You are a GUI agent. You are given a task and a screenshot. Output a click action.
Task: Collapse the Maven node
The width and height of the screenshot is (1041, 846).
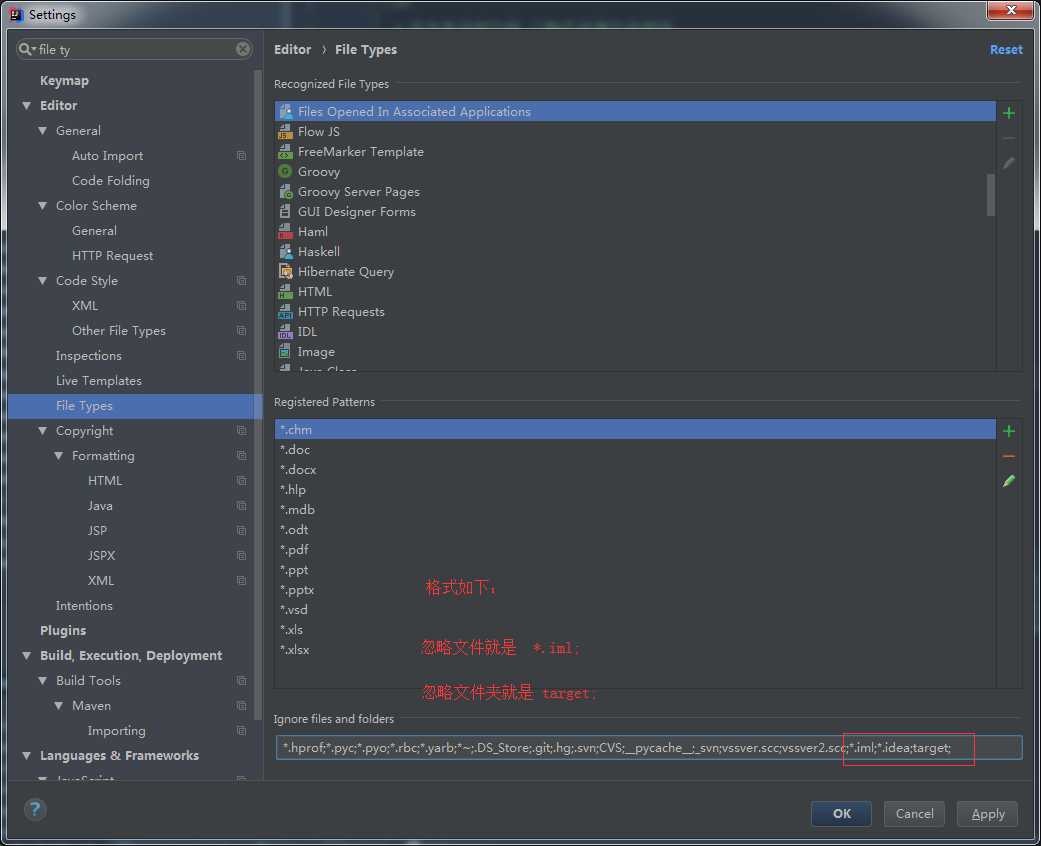[58, 705]
